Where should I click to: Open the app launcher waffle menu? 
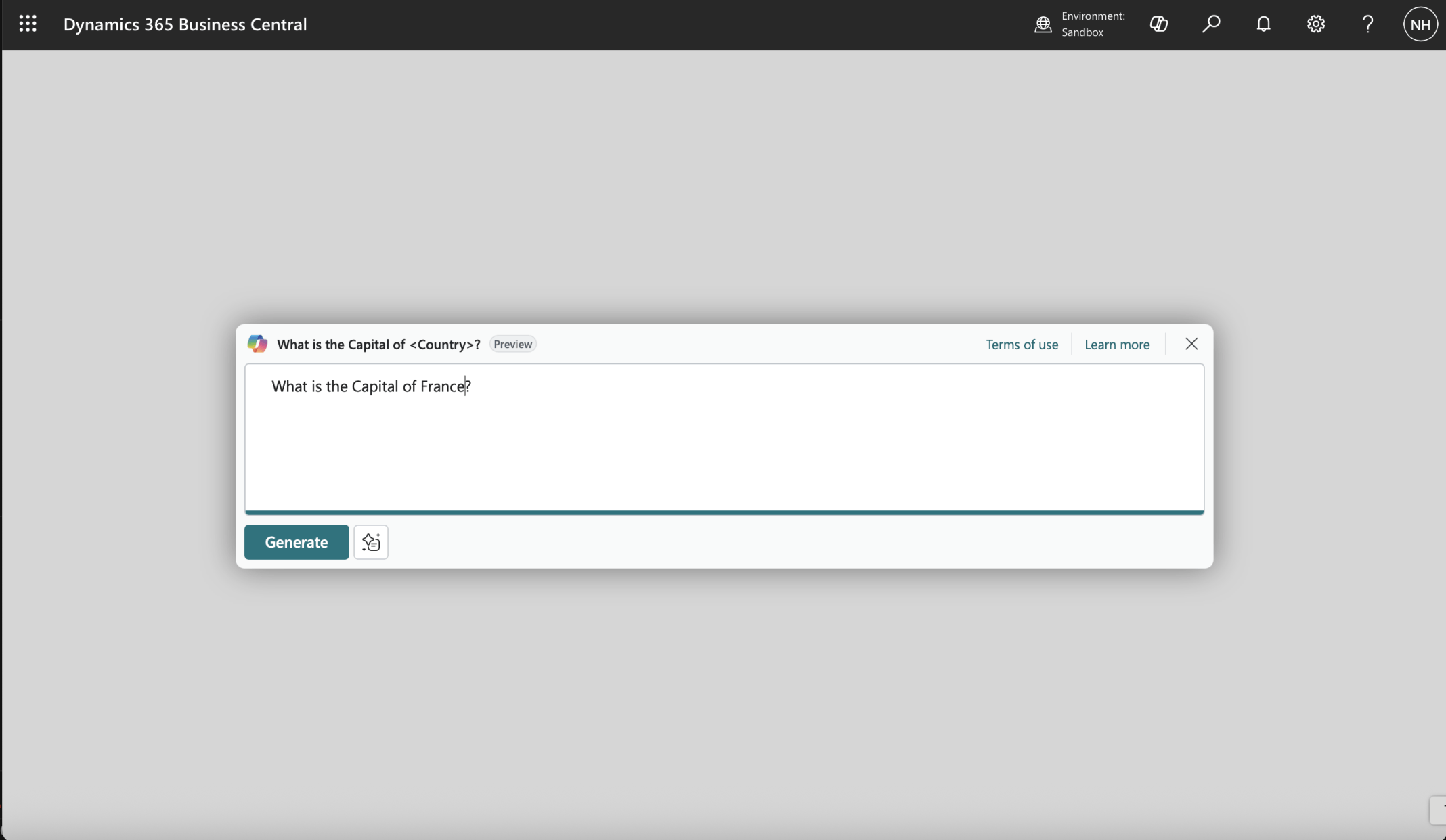(x=28, y=24)
